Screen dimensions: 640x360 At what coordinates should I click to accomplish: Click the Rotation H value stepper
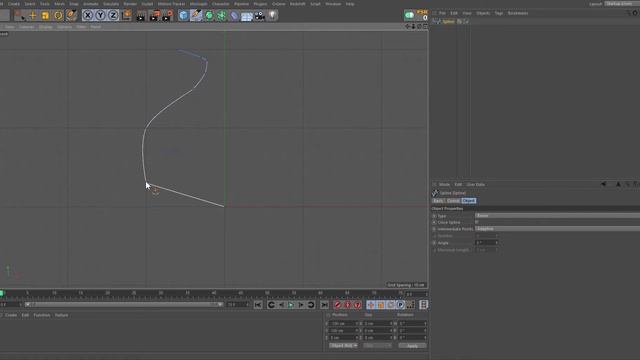coord(425,324)
